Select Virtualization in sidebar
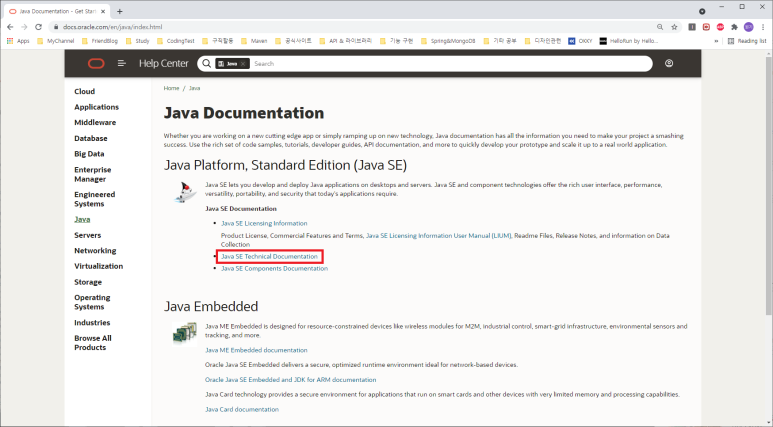The width and height of the screenshot is (773, 427). coord(99,266)
